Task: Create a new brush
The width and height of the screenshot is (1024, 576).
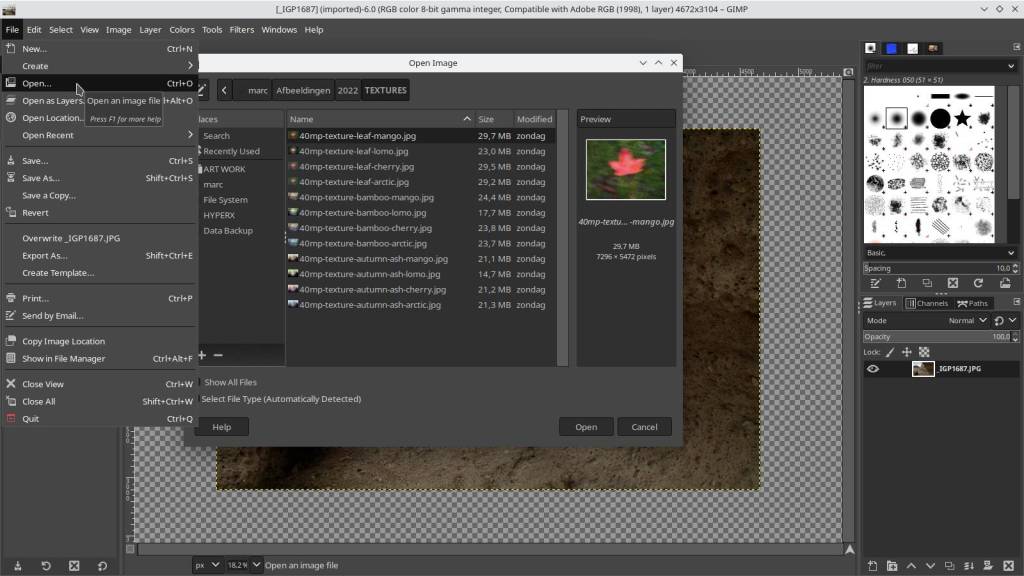Action: tap(901, 283)
